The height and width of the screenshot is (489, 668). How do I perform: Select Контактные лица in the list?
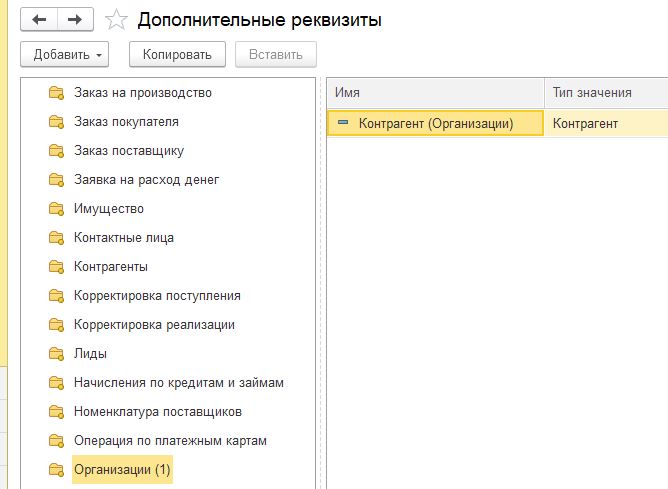(124, 238)
